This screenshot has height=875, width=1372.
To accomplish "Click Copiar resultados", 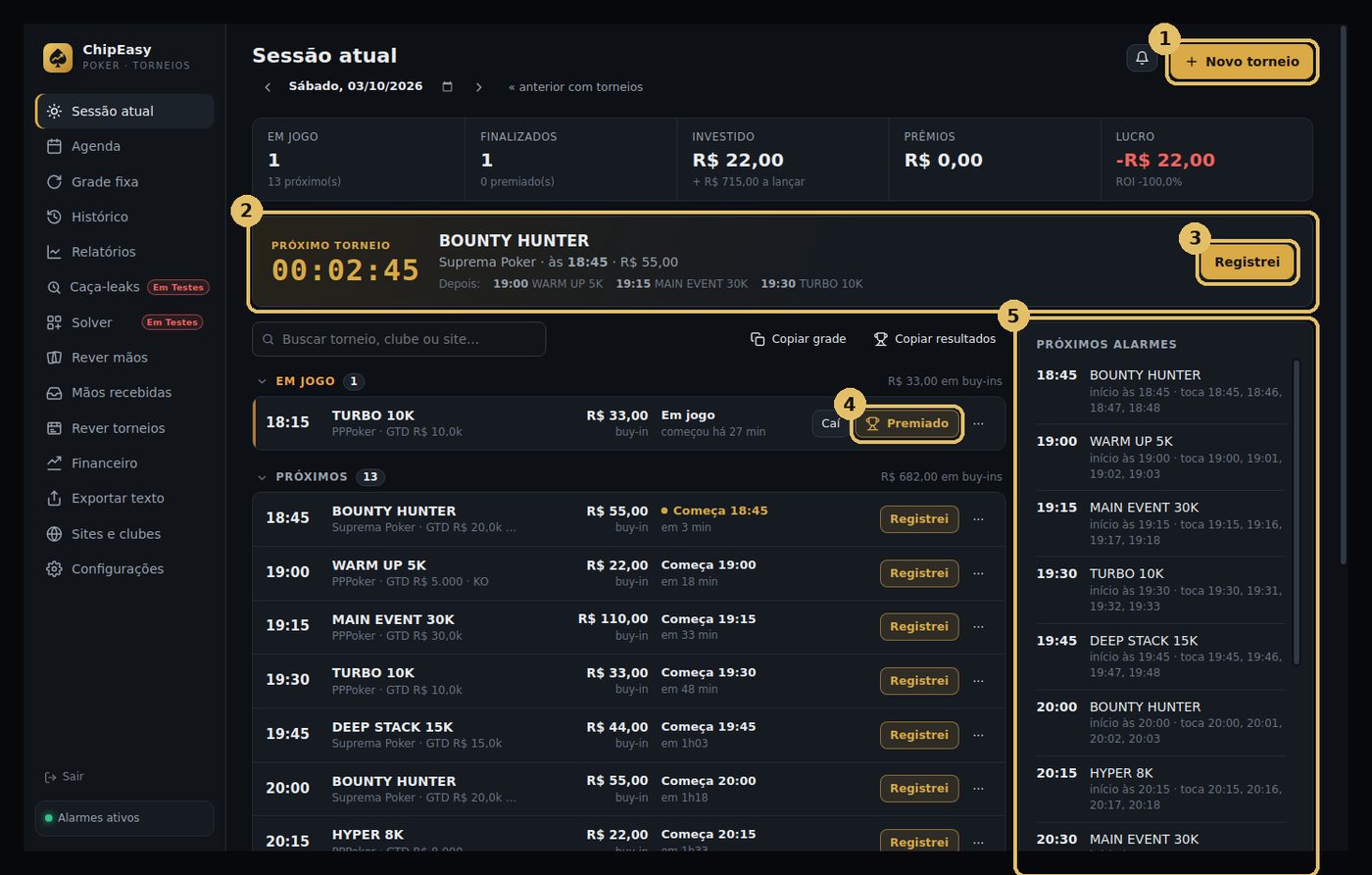I will pyautogui.click(x=935, y=339).
